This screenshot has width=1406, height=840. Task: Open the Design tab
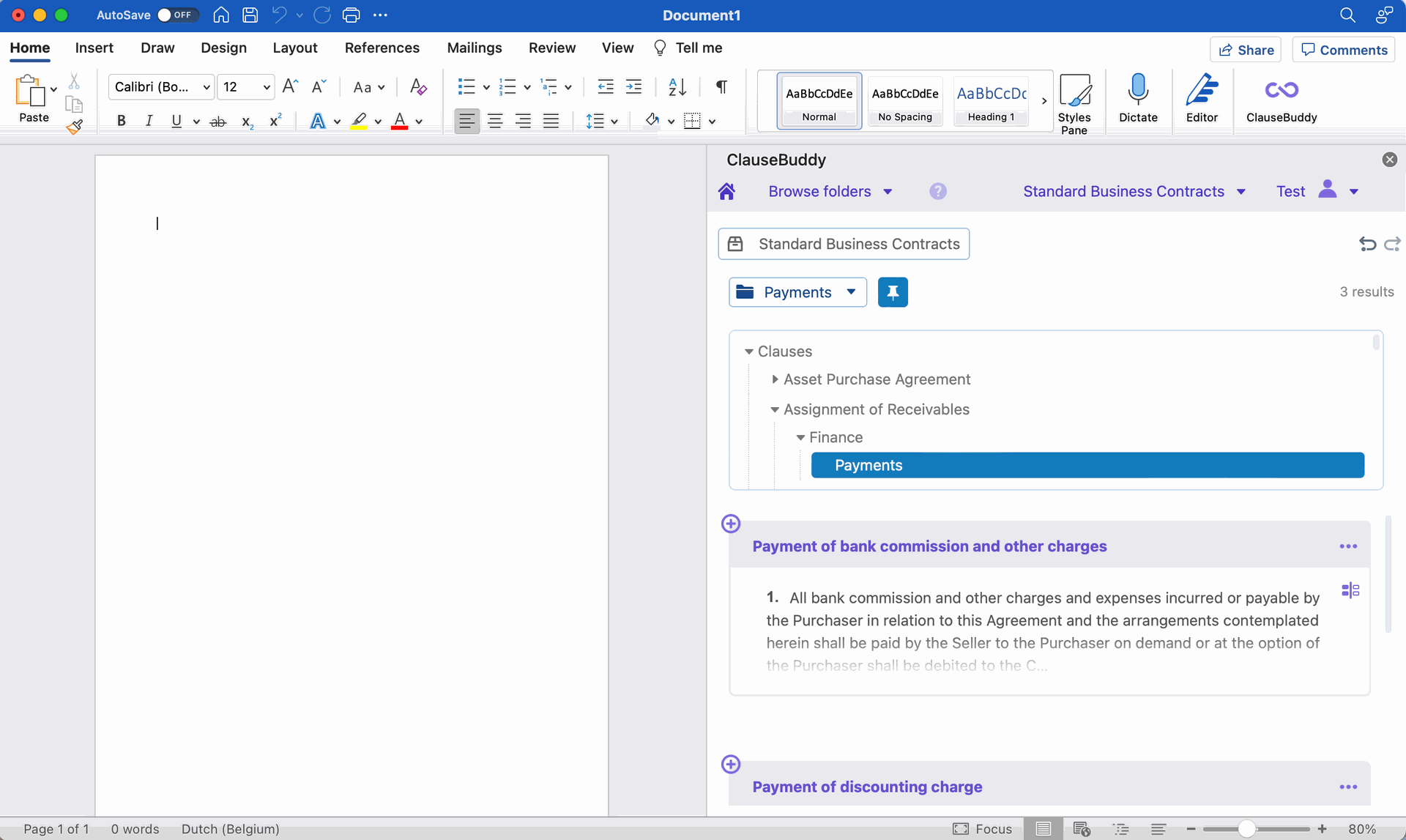pyautogui.click(x=223, y=48)
